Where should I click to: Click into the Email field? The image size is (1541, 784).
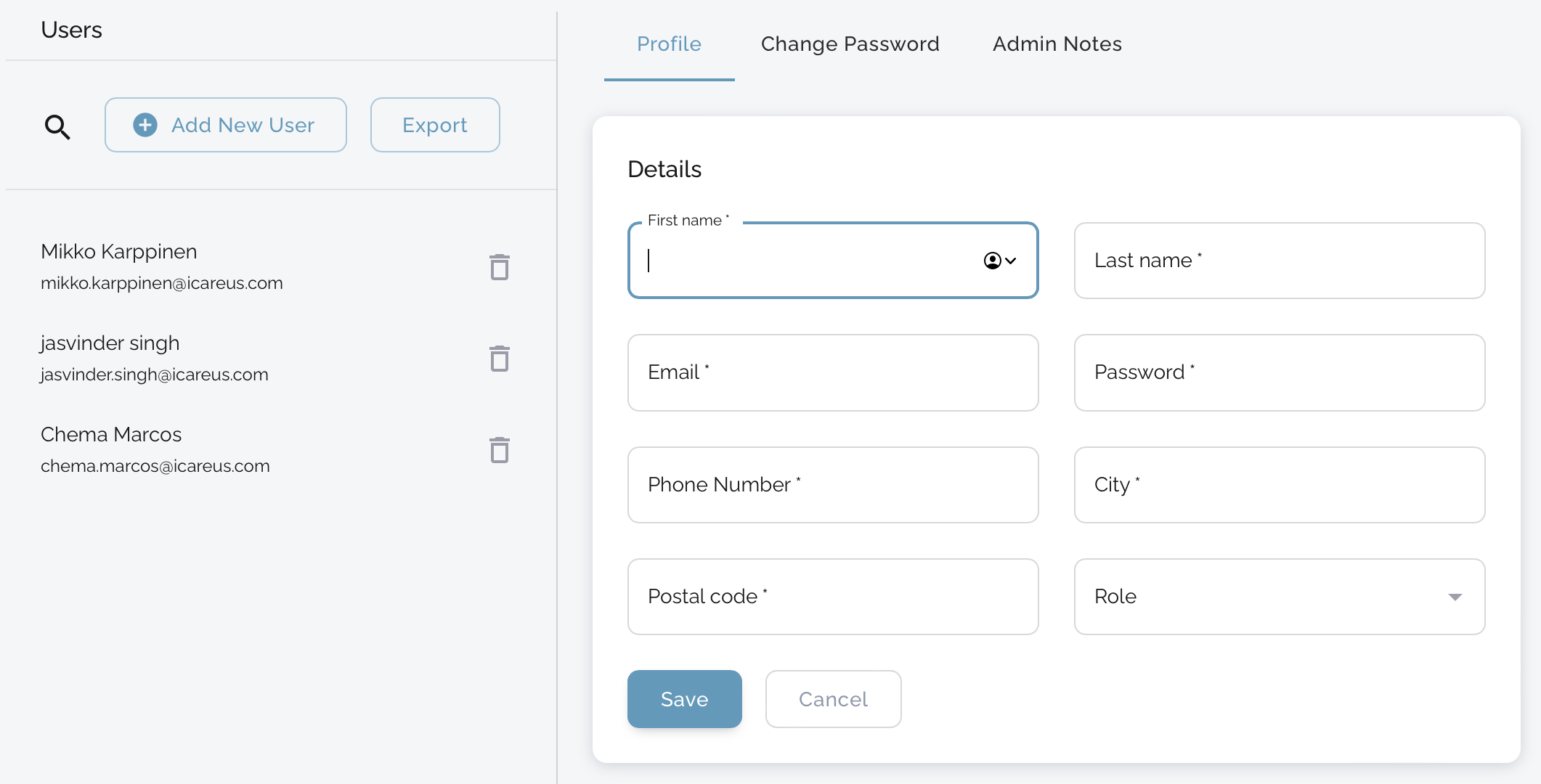point(832,372)
